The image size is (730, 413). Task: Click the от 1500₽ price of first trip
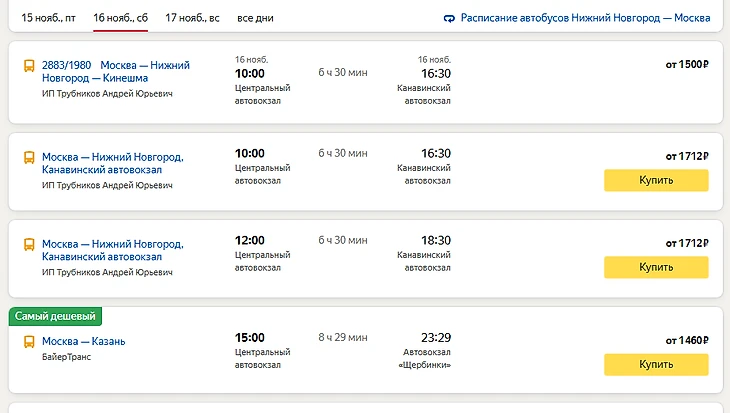coord(687,65)
